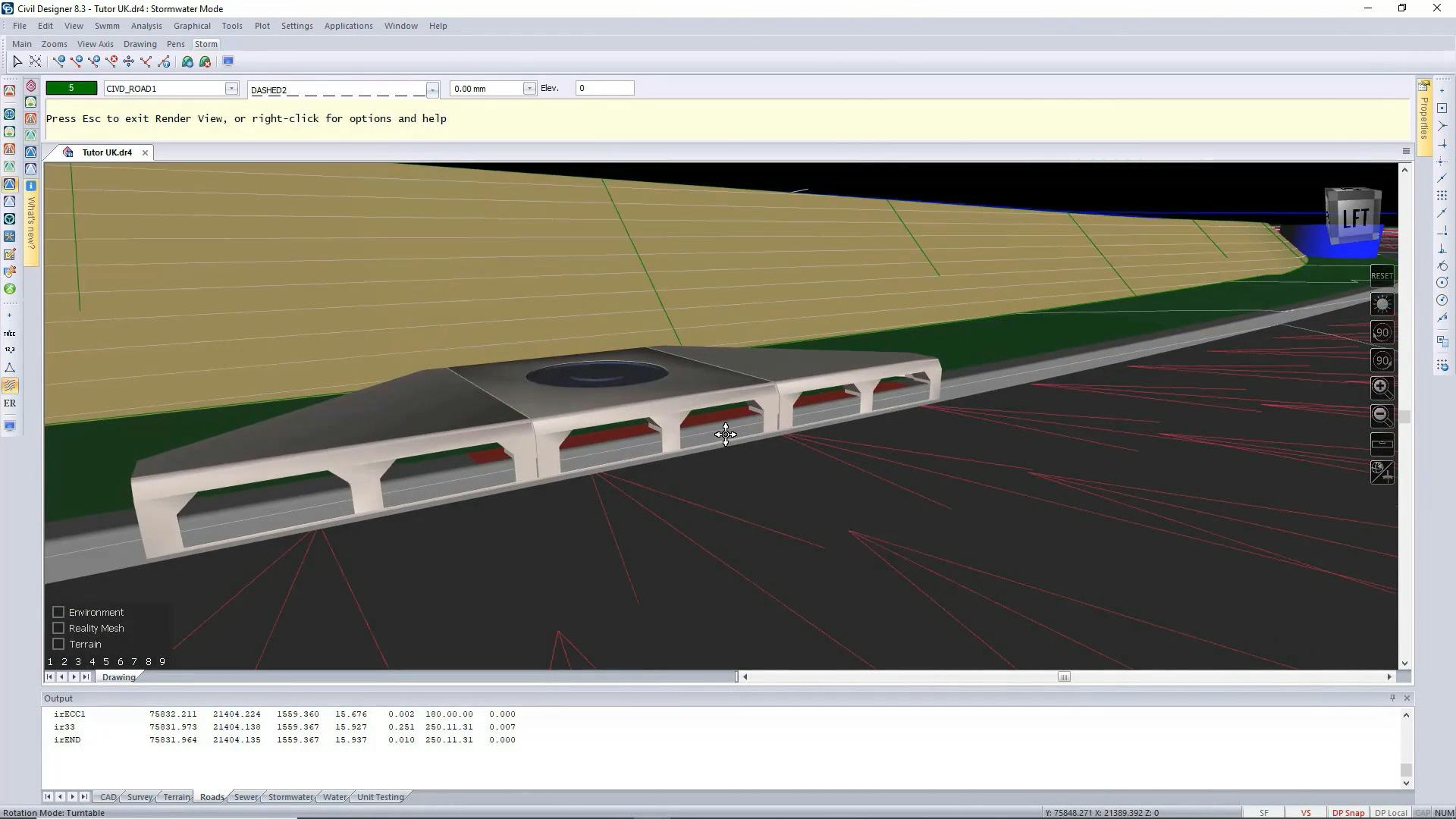Select the arrow pointer tool
Screen dimensions: 1456x819
pos(17,61)
